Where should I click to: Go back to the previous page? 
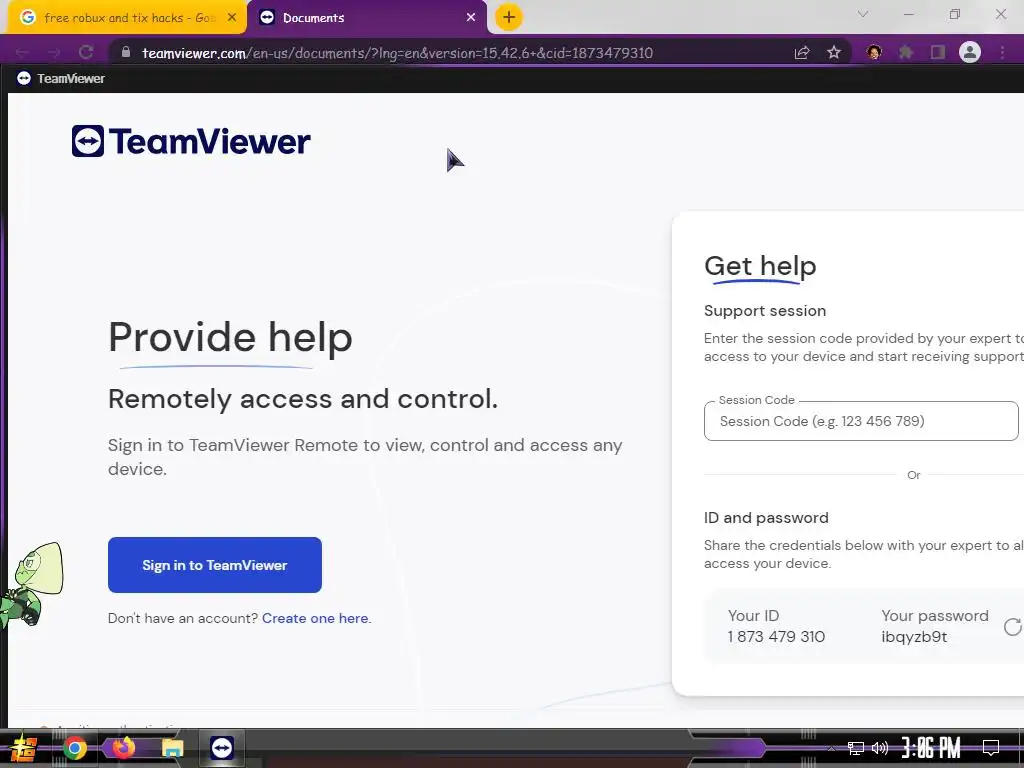[x=22, y=53]
